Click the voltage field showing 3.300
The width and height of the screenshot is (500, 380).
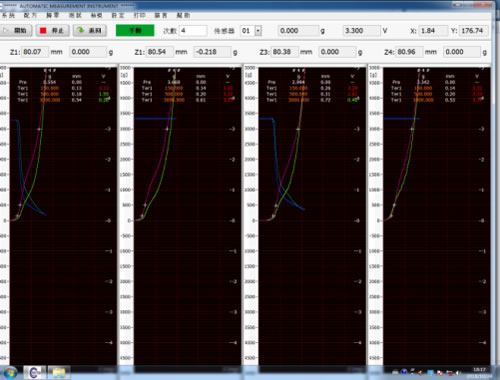point(362,31)
